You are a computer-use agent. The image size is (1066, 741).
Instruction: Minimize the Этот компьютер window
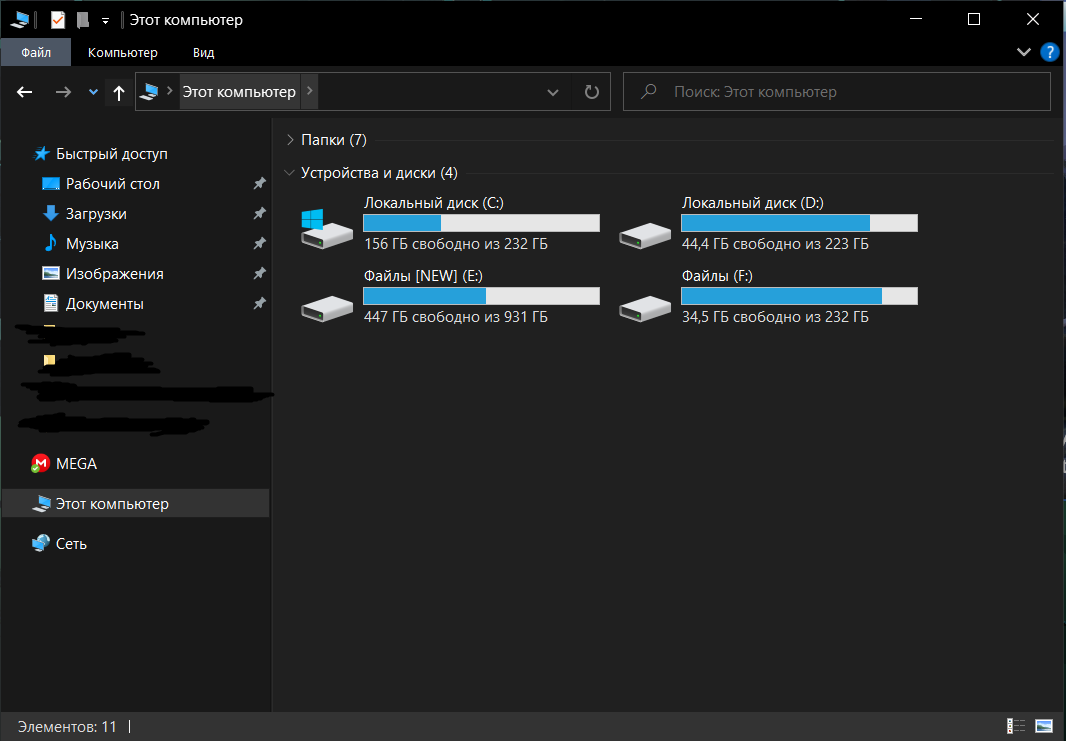pyautogui.click(x=916, y=19)
